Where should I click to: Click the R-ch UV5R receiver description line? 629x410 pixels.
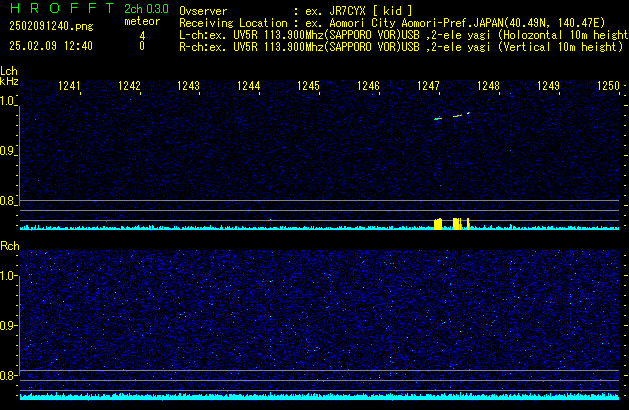(401, 47)
